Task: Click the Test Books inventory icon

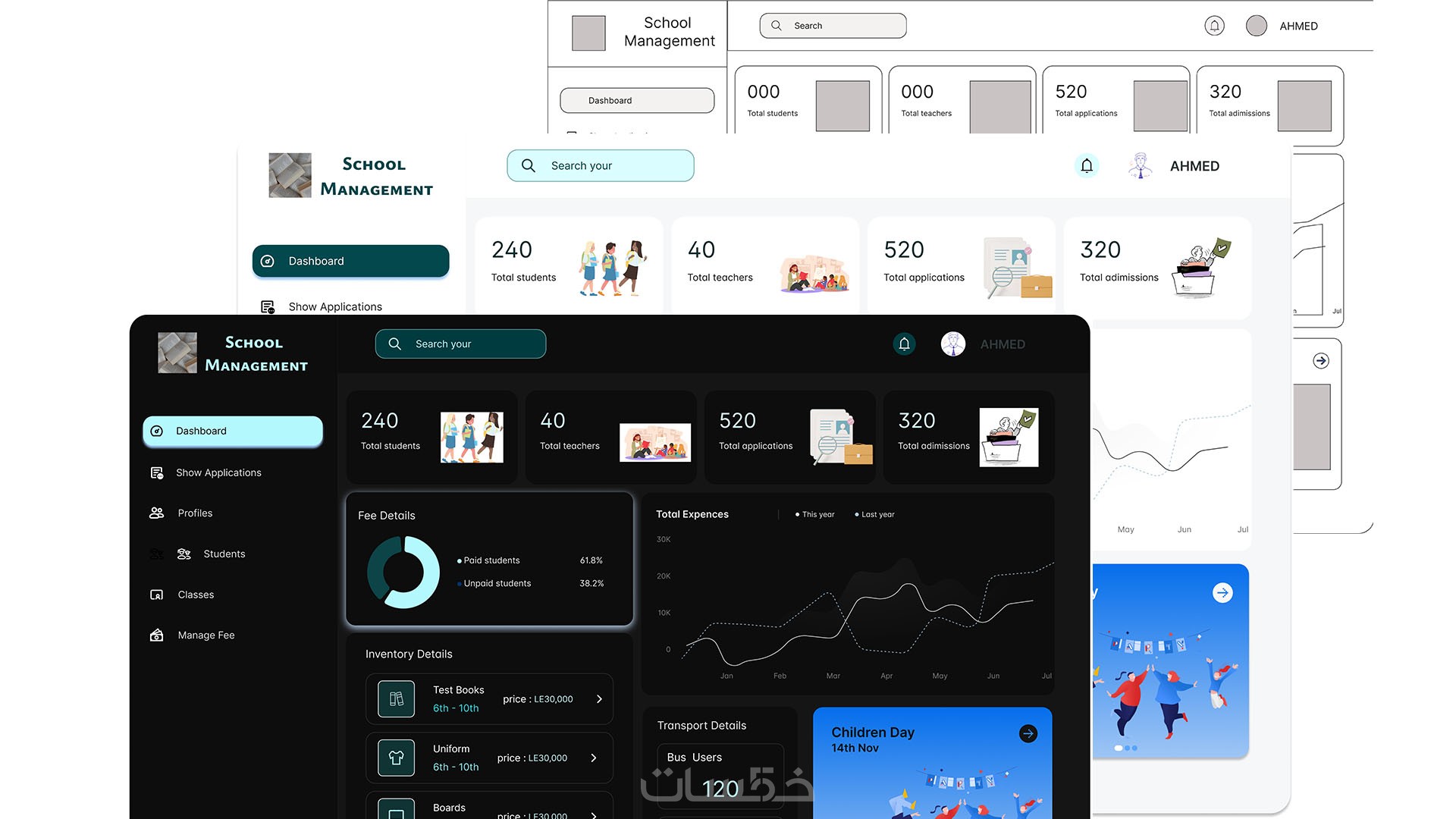Action: coord(396,699)
